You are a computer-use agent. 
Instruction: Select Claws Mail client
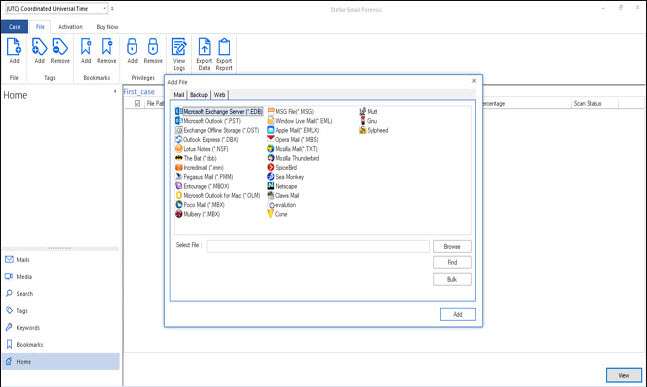click(283, 196)
